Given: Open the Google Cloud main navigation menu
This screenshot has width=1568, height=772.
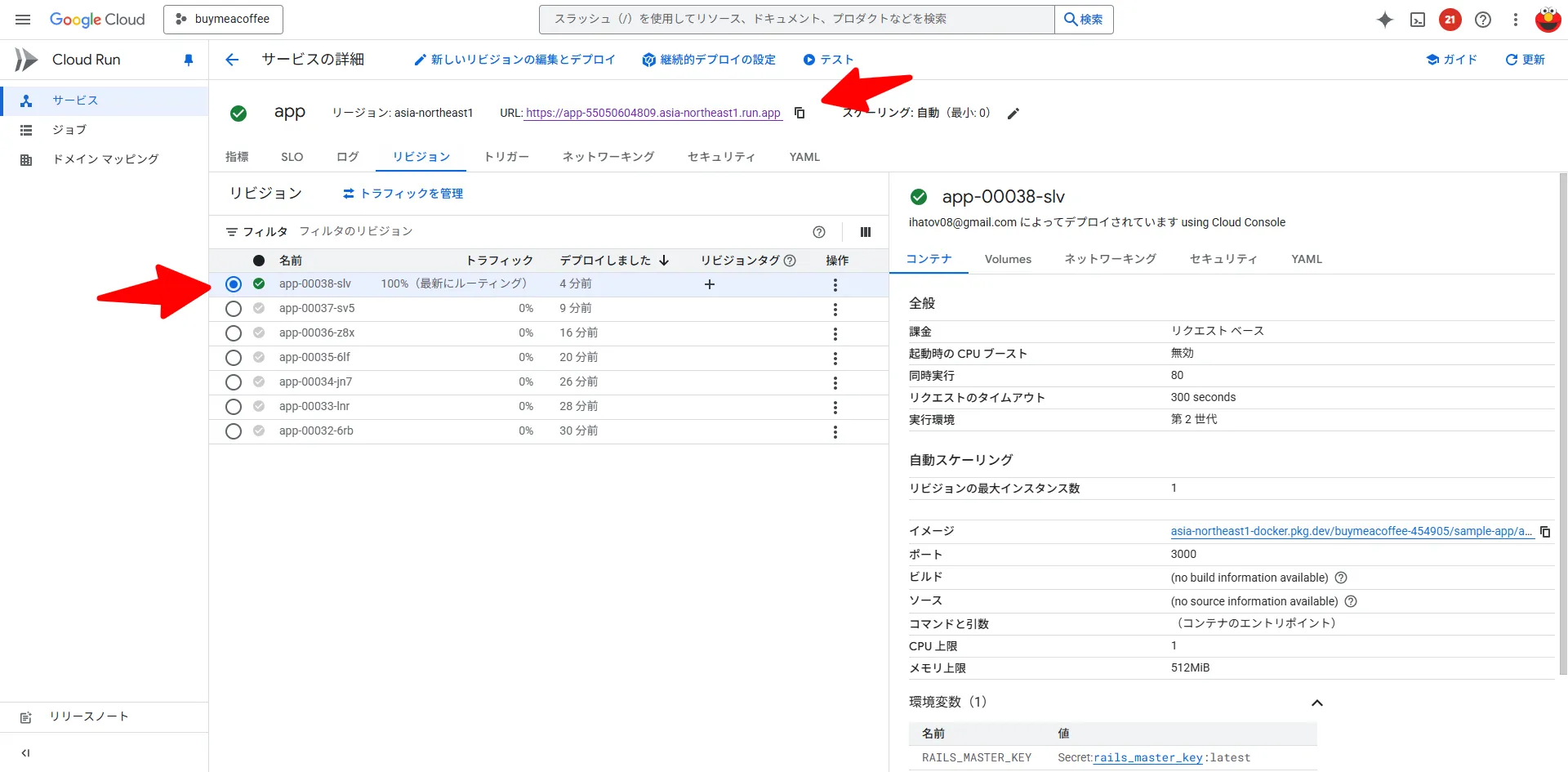Looking at the screenshot, I should click(23, 20).
